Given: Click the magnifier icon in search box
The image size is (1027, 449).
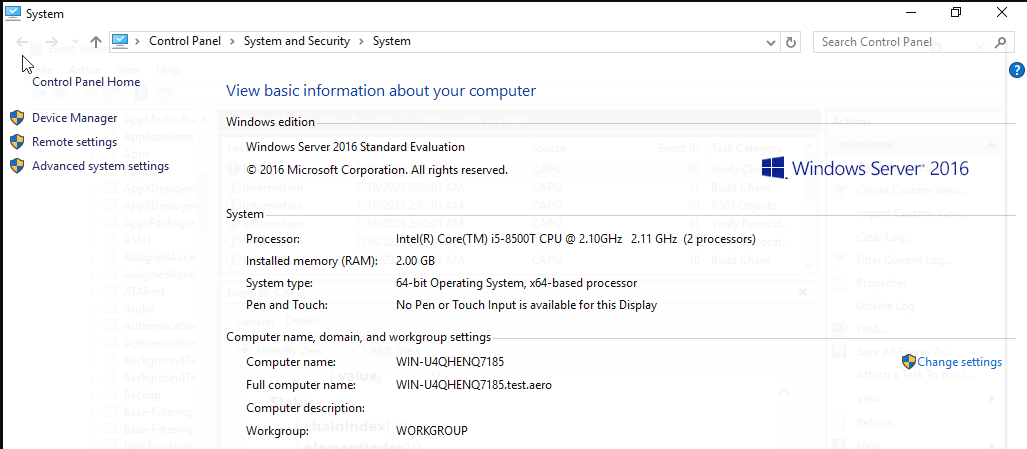Looking at the screenshot, I should [x=999, y=42].
